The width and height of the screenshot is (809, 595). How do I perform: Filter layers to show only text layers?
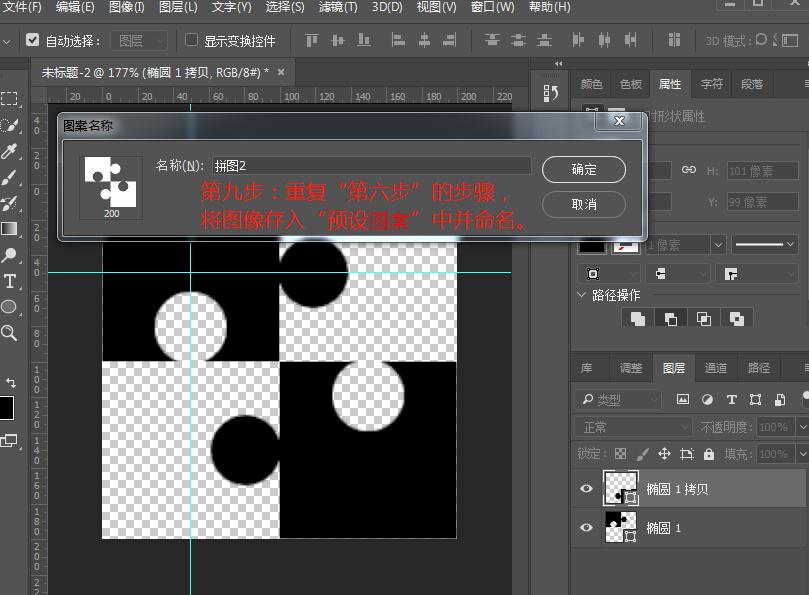pyautogui.click(x=732, y=399)
